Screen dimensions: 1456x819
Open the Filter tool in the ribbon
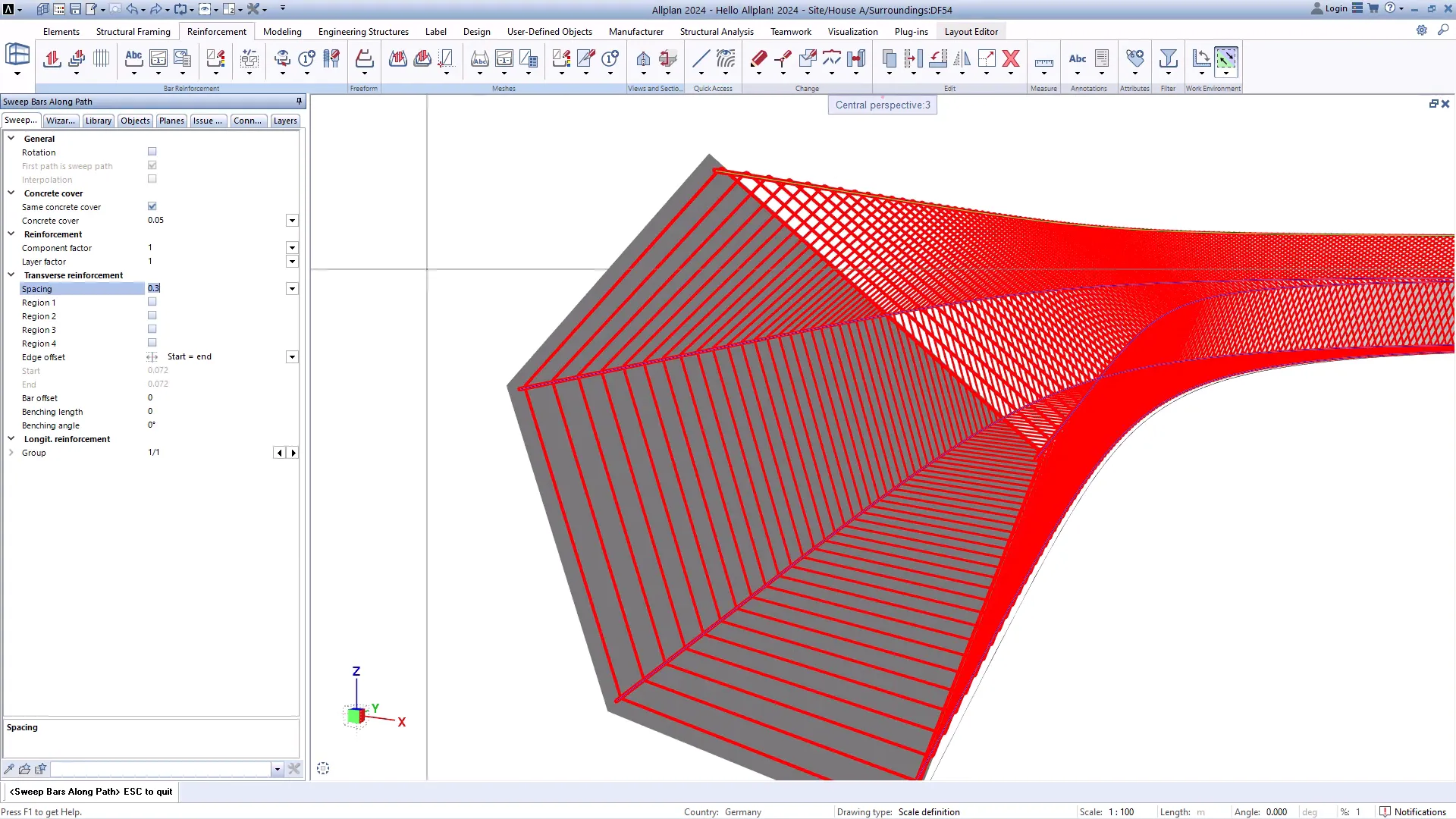1168,58
